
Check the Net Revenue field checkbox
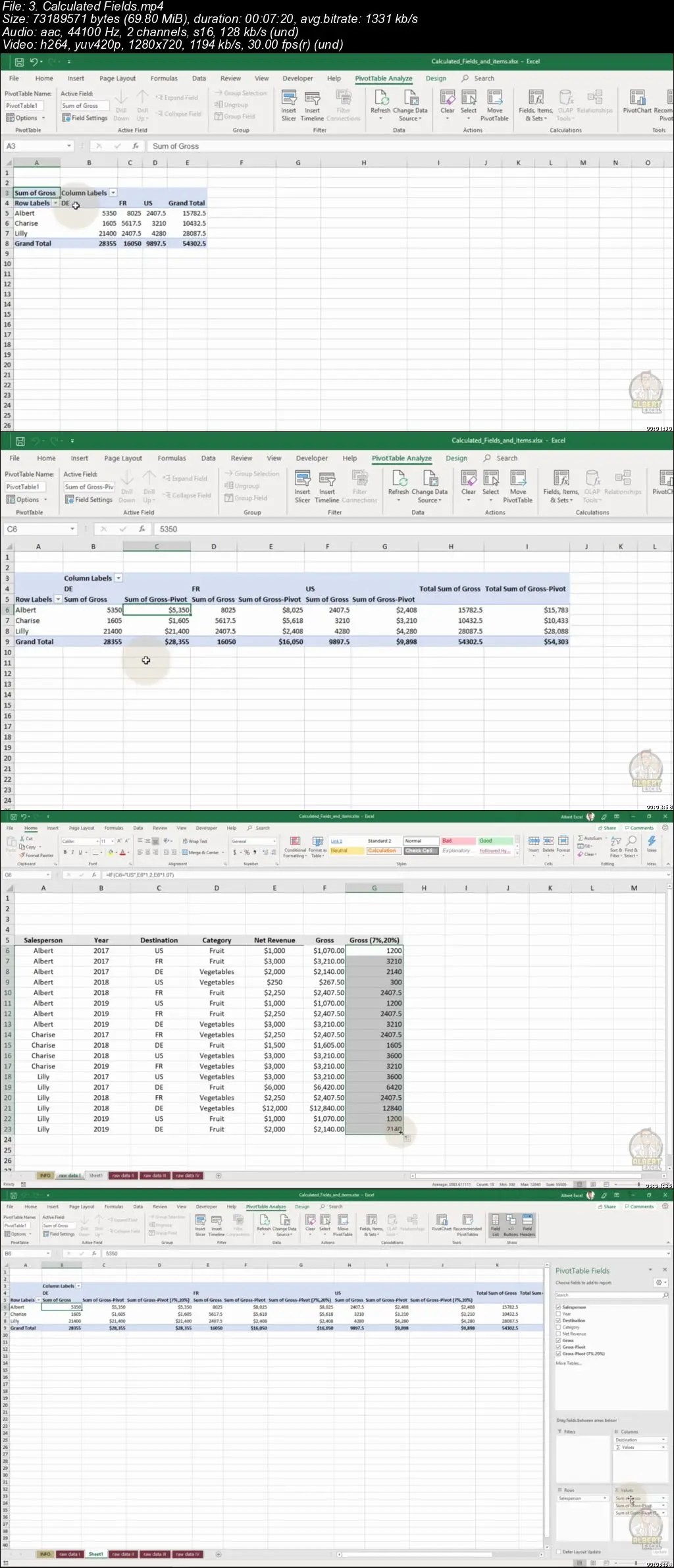click(x=558, y=1334)
